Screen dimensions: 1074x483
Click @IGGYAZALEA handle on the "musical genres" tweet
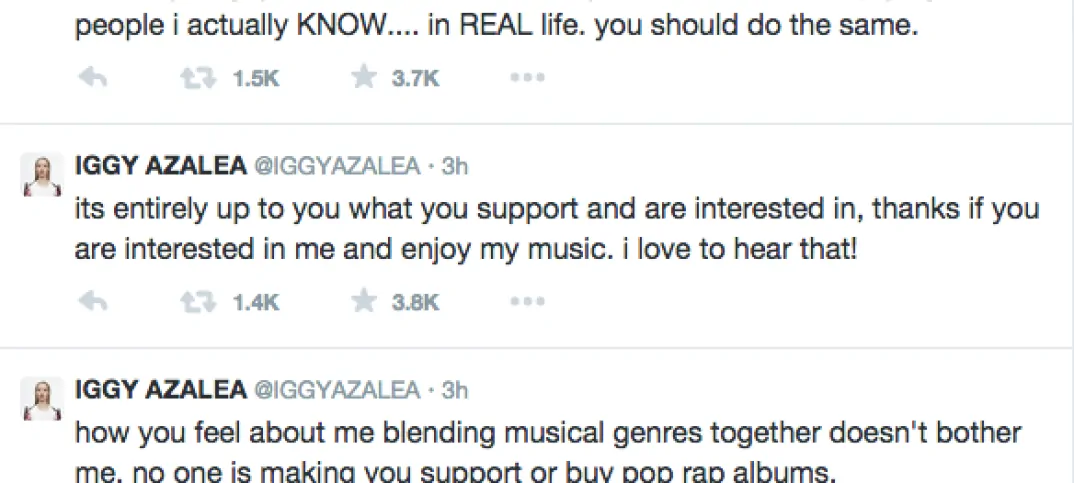[337, 389]
